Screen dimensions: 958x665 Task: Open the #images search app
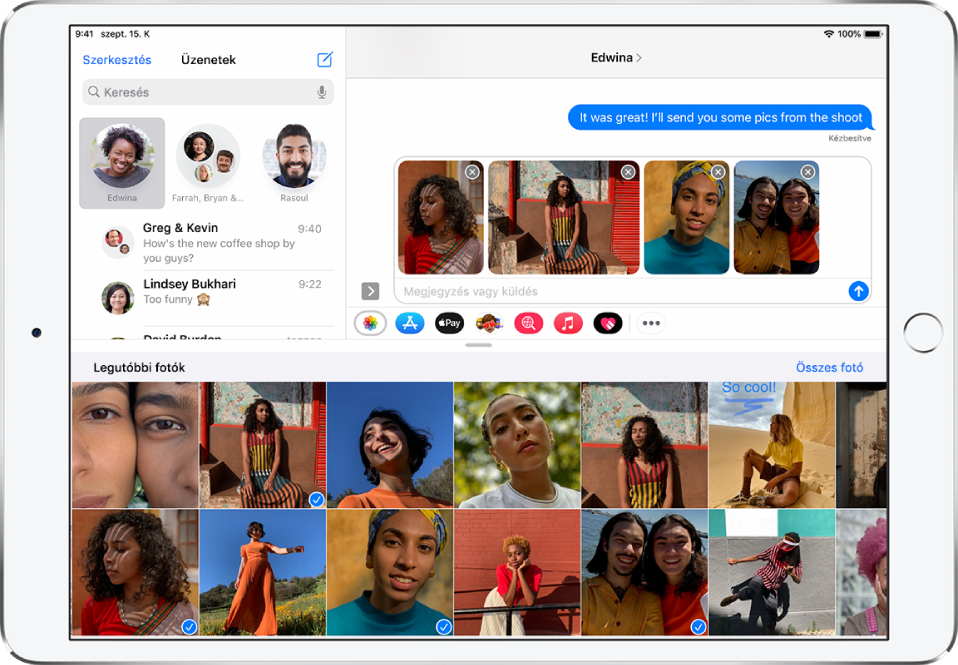(x=529, y=322)
